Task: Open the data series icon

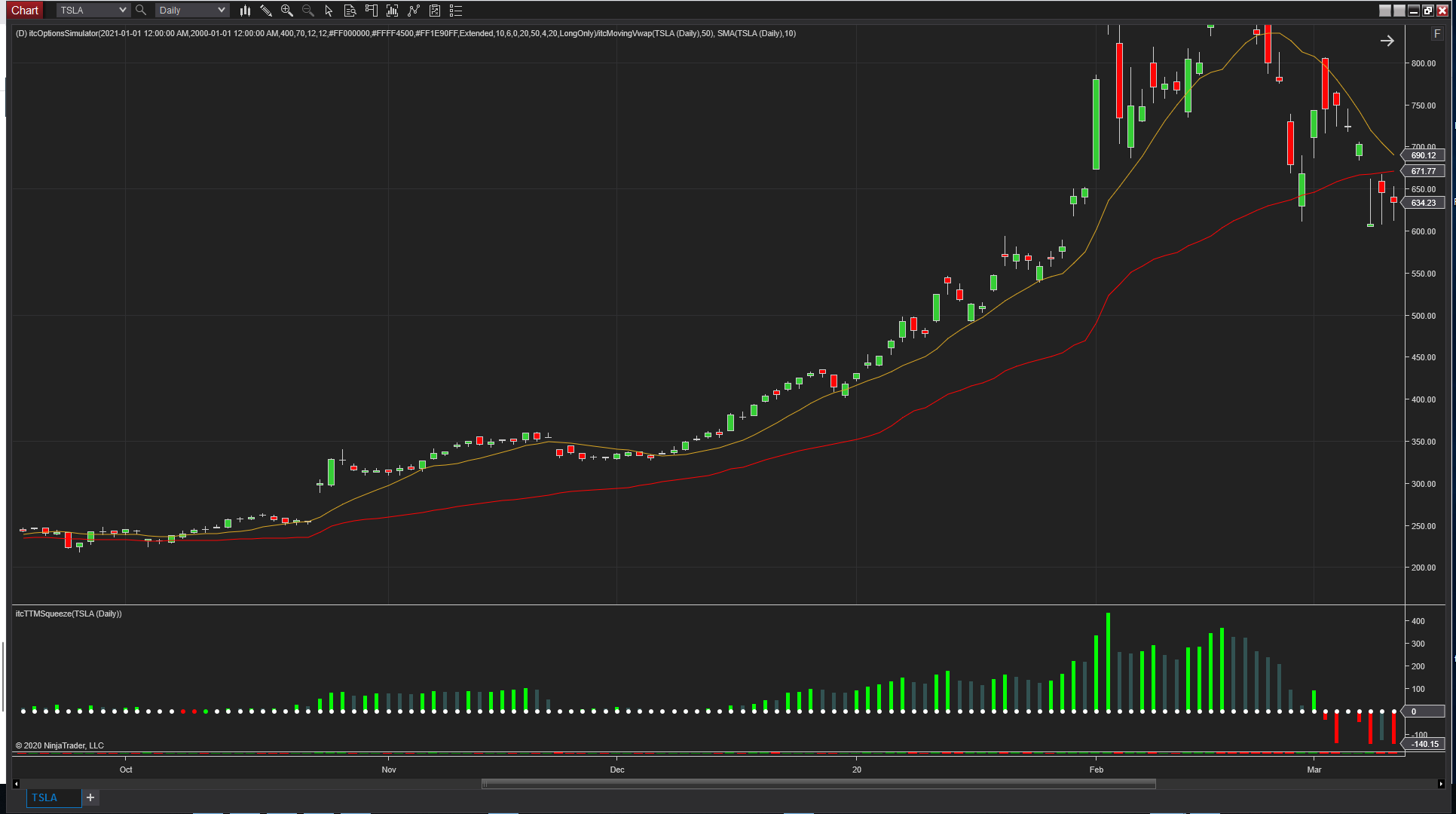Action: coord(393,11)
